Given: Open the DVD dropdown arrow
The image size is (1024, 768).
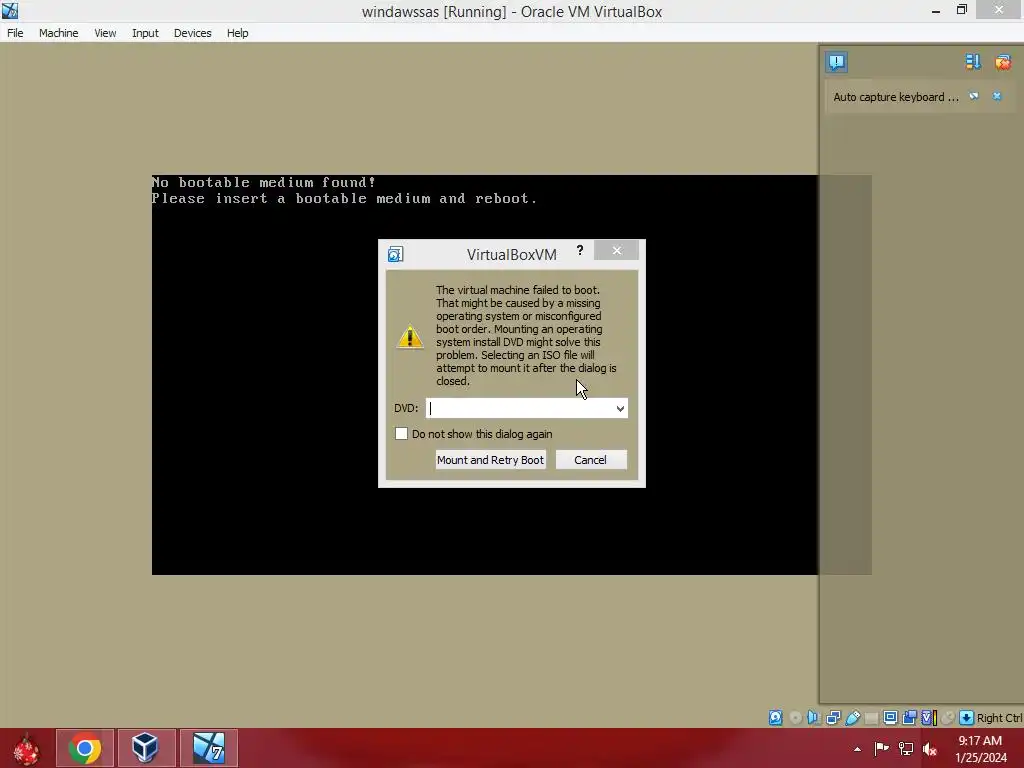Looking at the screenshot, I should (620, 408).
